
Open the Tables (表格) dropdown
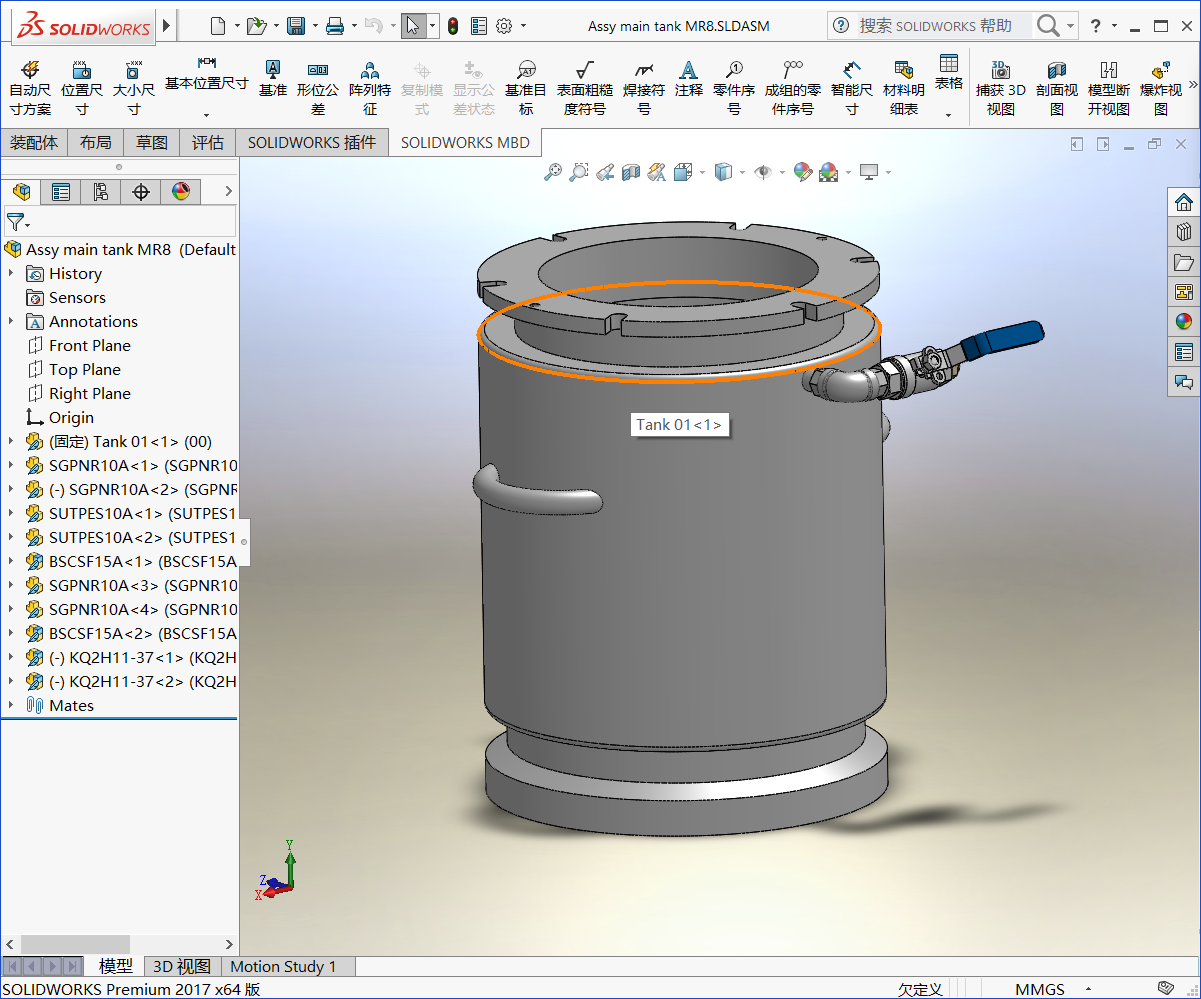tap(949, 87)
